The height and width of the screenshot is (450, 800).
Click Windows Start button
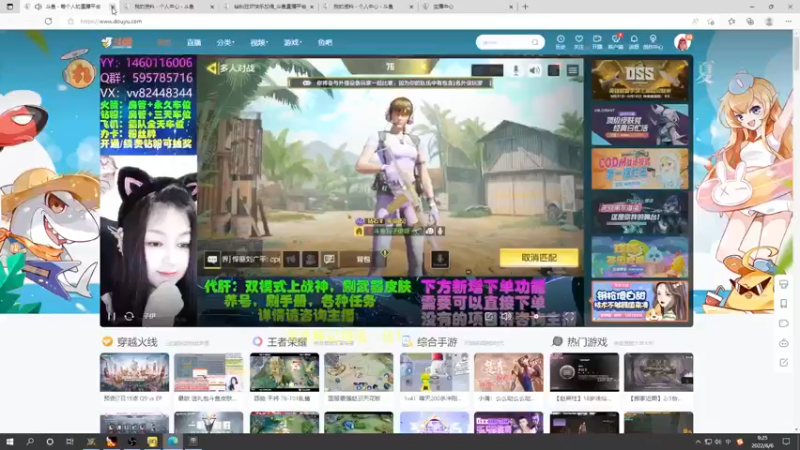coord(10,441)
